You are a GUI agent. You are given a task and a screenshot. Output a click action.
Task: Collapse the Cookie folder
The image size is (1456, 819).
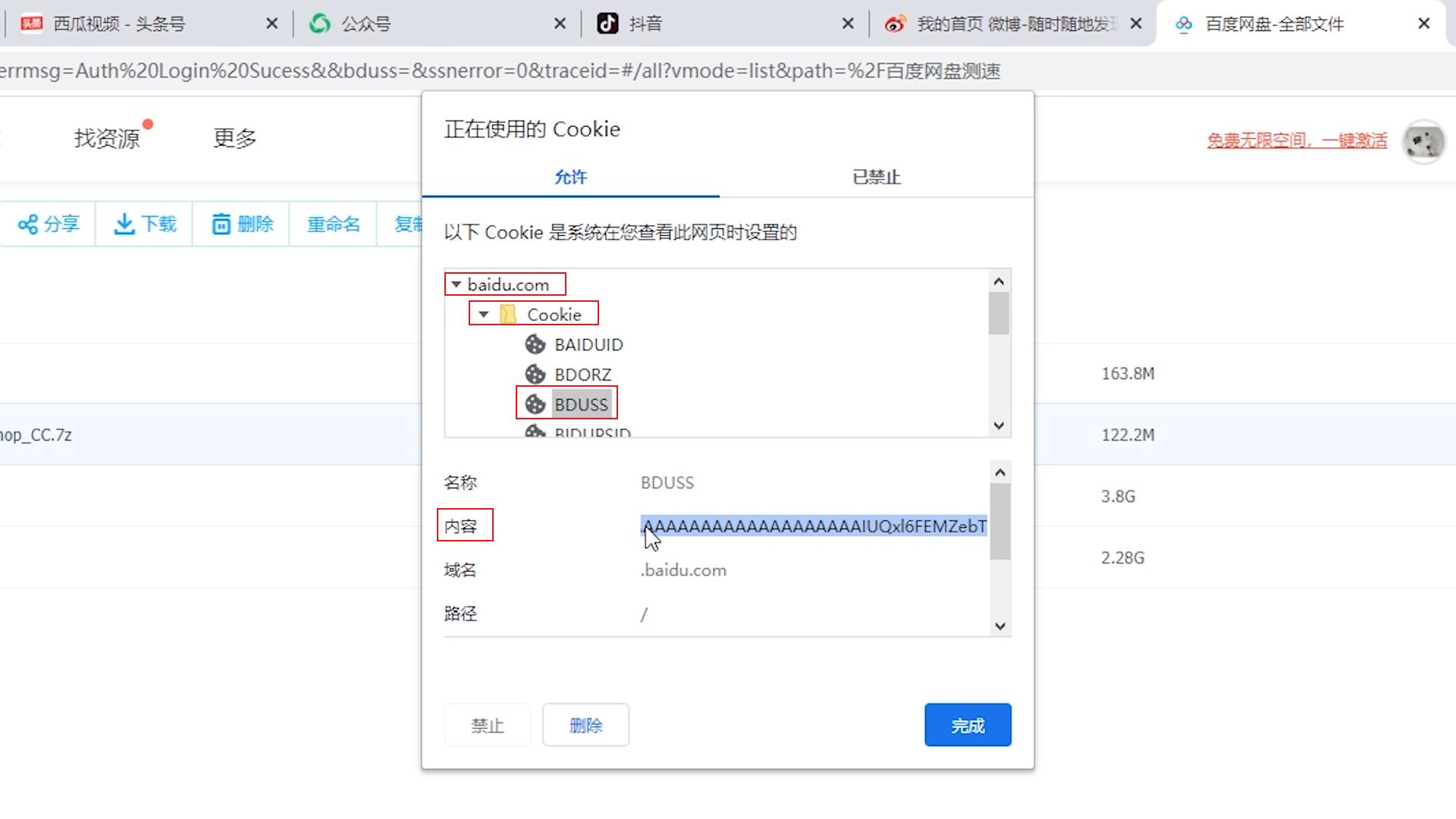coord(484,313)
